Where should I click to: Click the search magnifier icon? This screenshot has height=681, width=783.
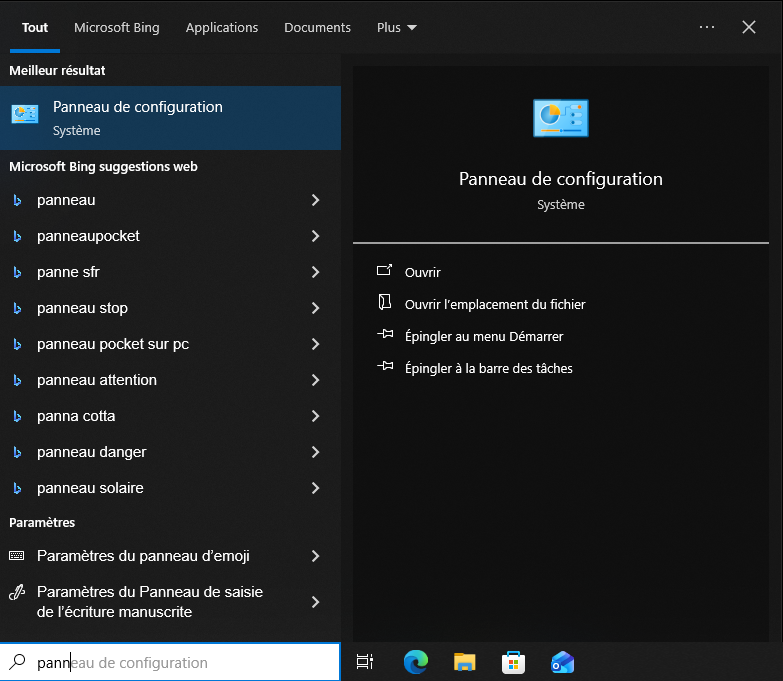click(17, 662)
